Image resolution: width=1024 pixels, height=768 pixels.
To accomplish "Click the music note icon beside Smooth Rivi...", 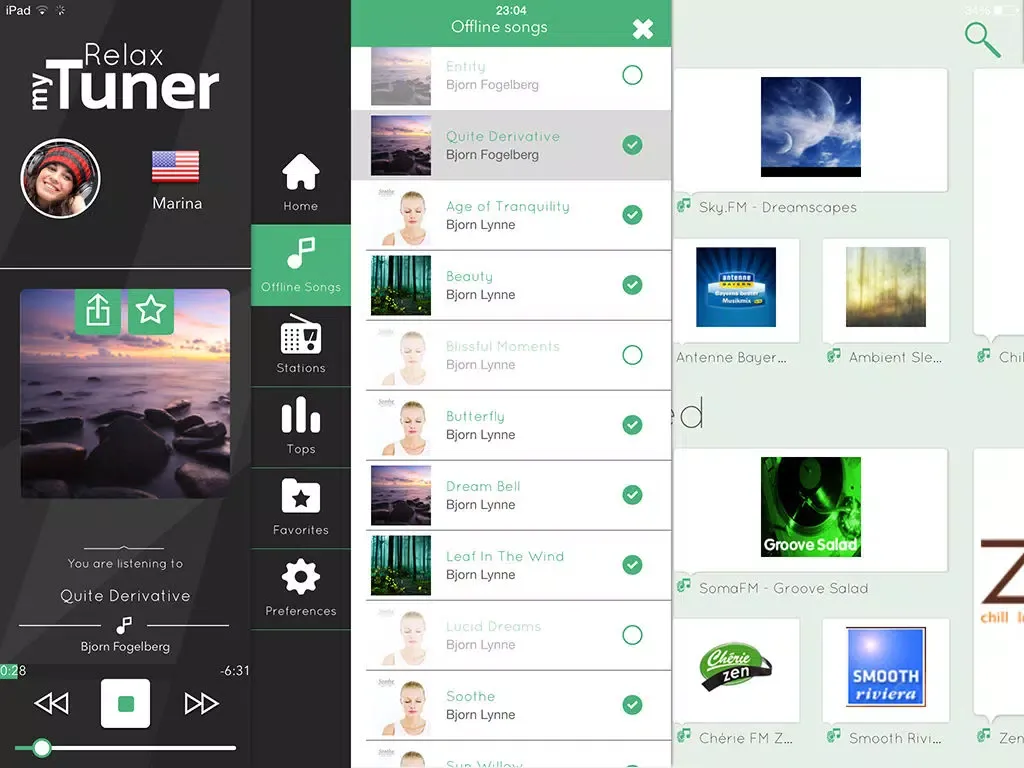I will pyautogui.click(x=833, y=736).
